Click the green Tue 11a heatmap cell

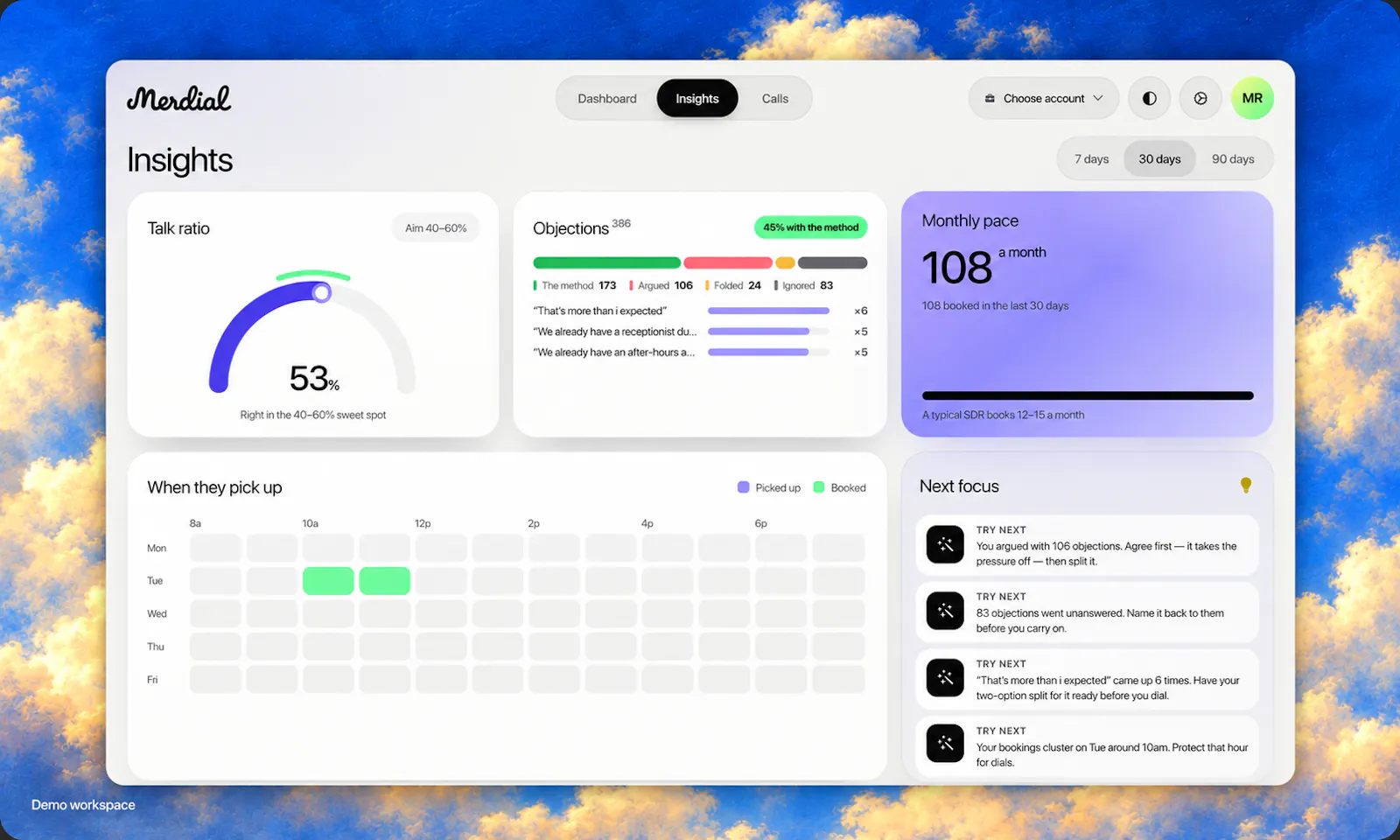385,581
